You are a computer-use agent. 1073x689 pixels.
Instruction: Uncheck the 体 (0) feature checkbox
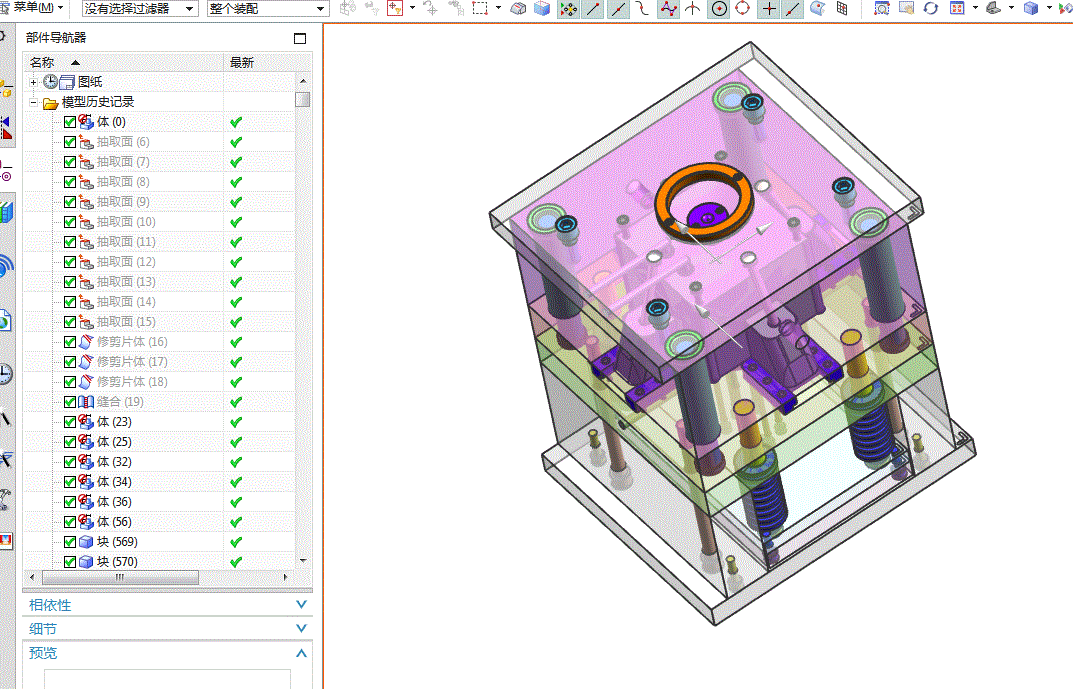[x=70, y=122]
